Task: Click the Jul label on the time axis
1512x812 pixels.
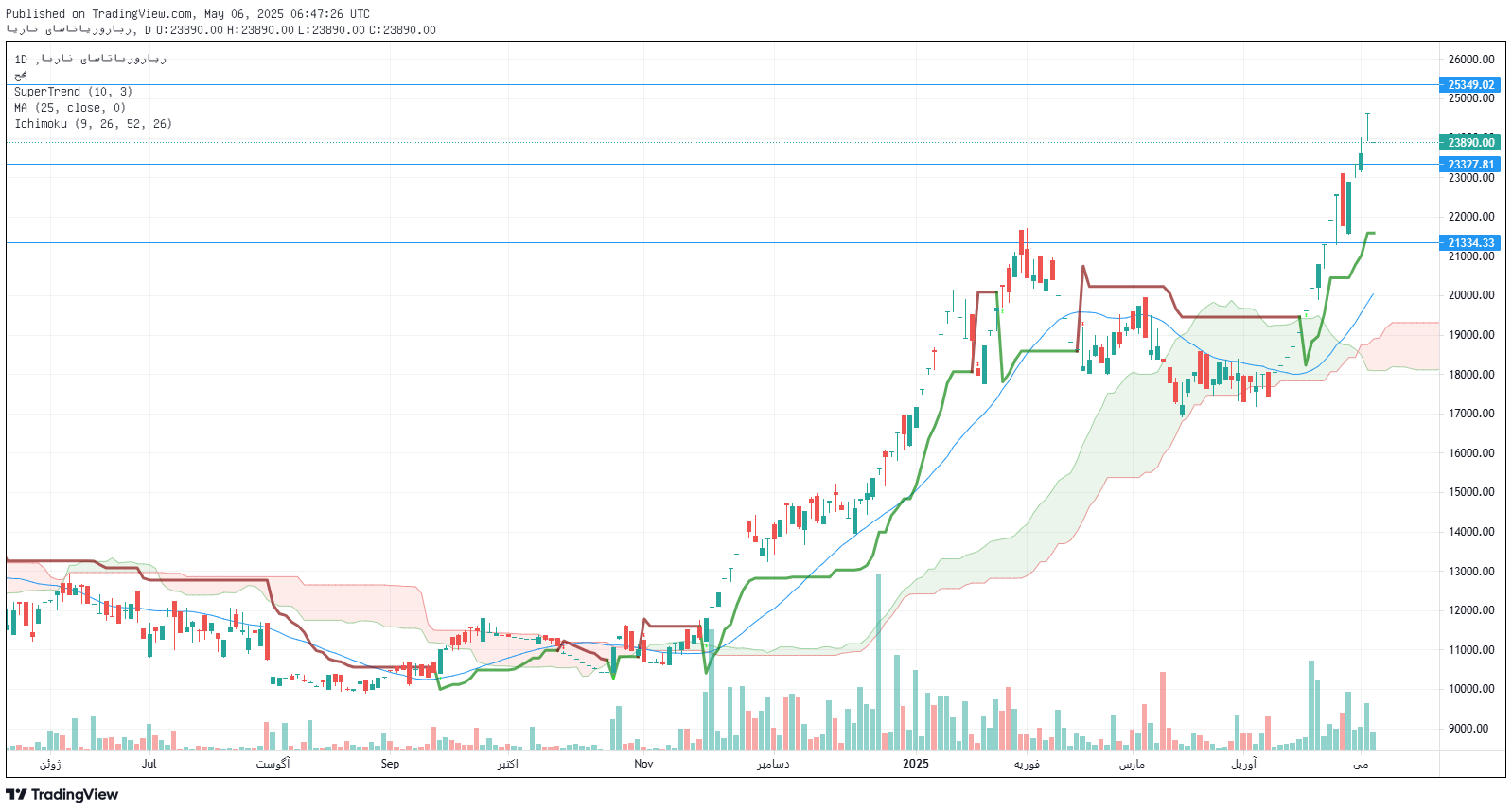Action: pos(149,764)
